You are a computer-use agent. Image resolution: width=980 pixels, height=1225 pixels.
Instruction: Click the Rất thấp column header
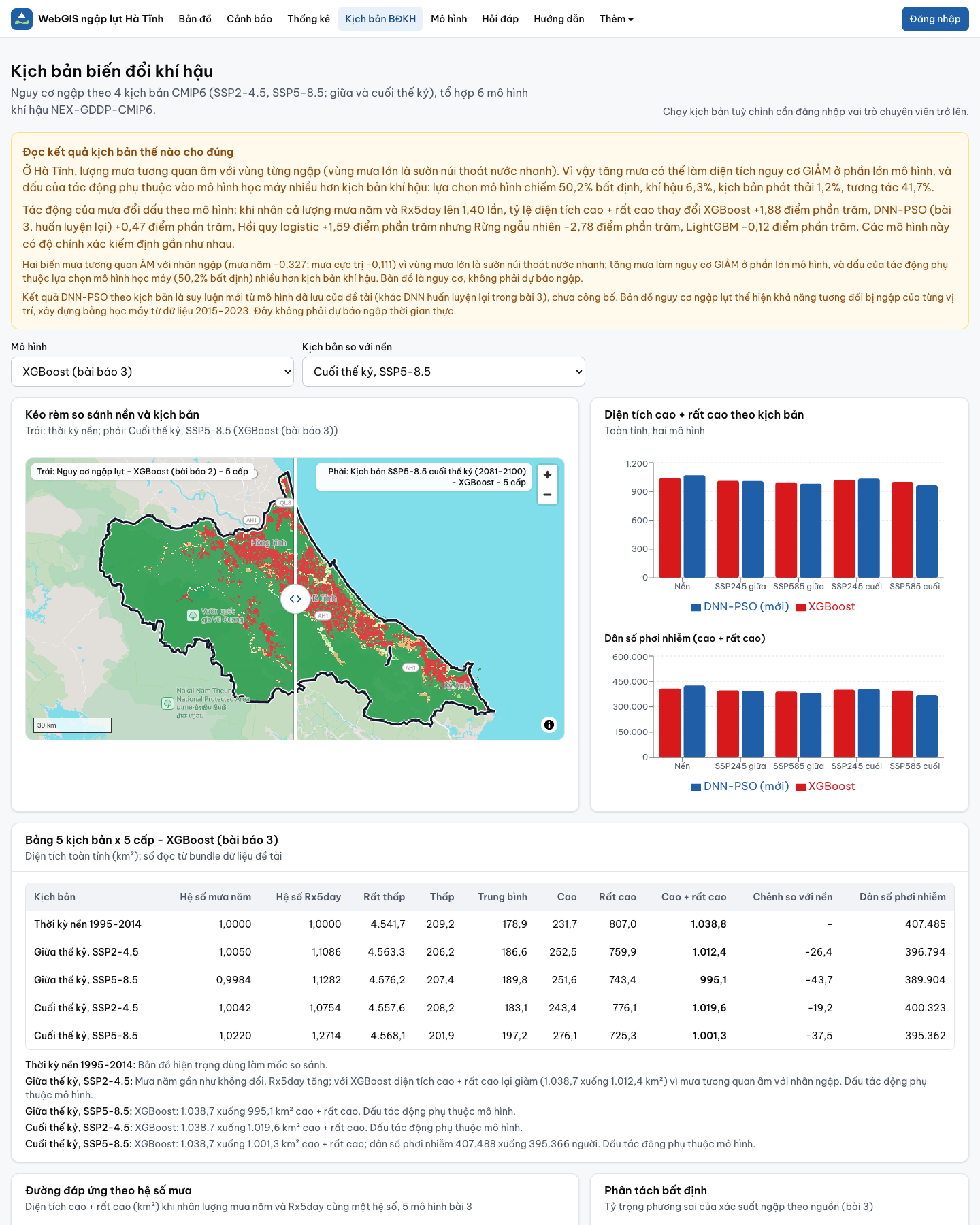coord(385,897)
